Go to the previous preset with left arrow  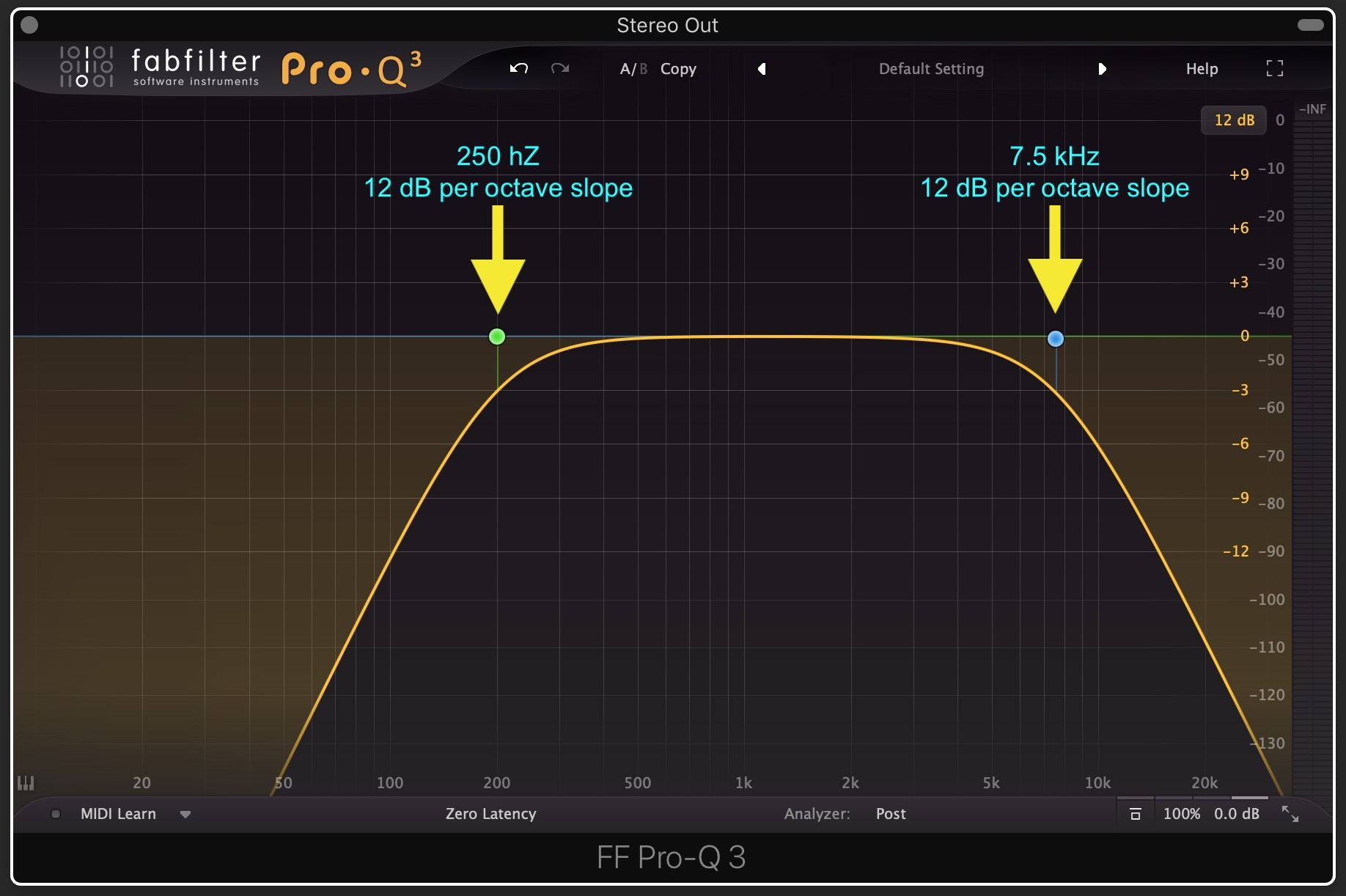point(762,69)
